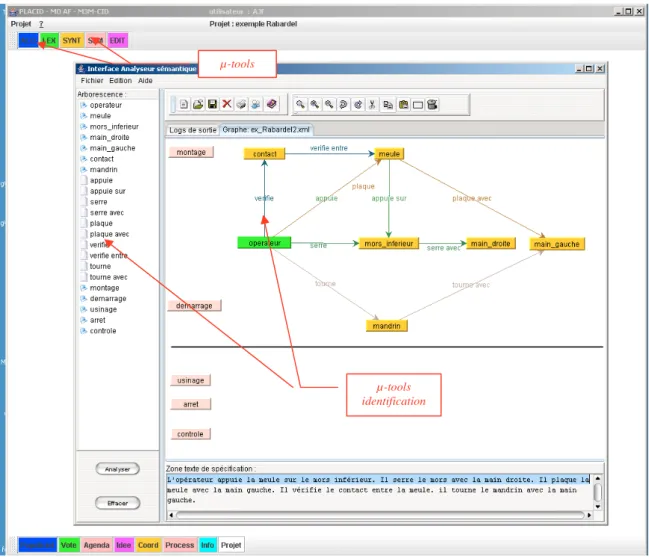The width and height of the screenshot is (649, 557).
Task: Click the first magnifier zoom icon
Action: (300, 105)
